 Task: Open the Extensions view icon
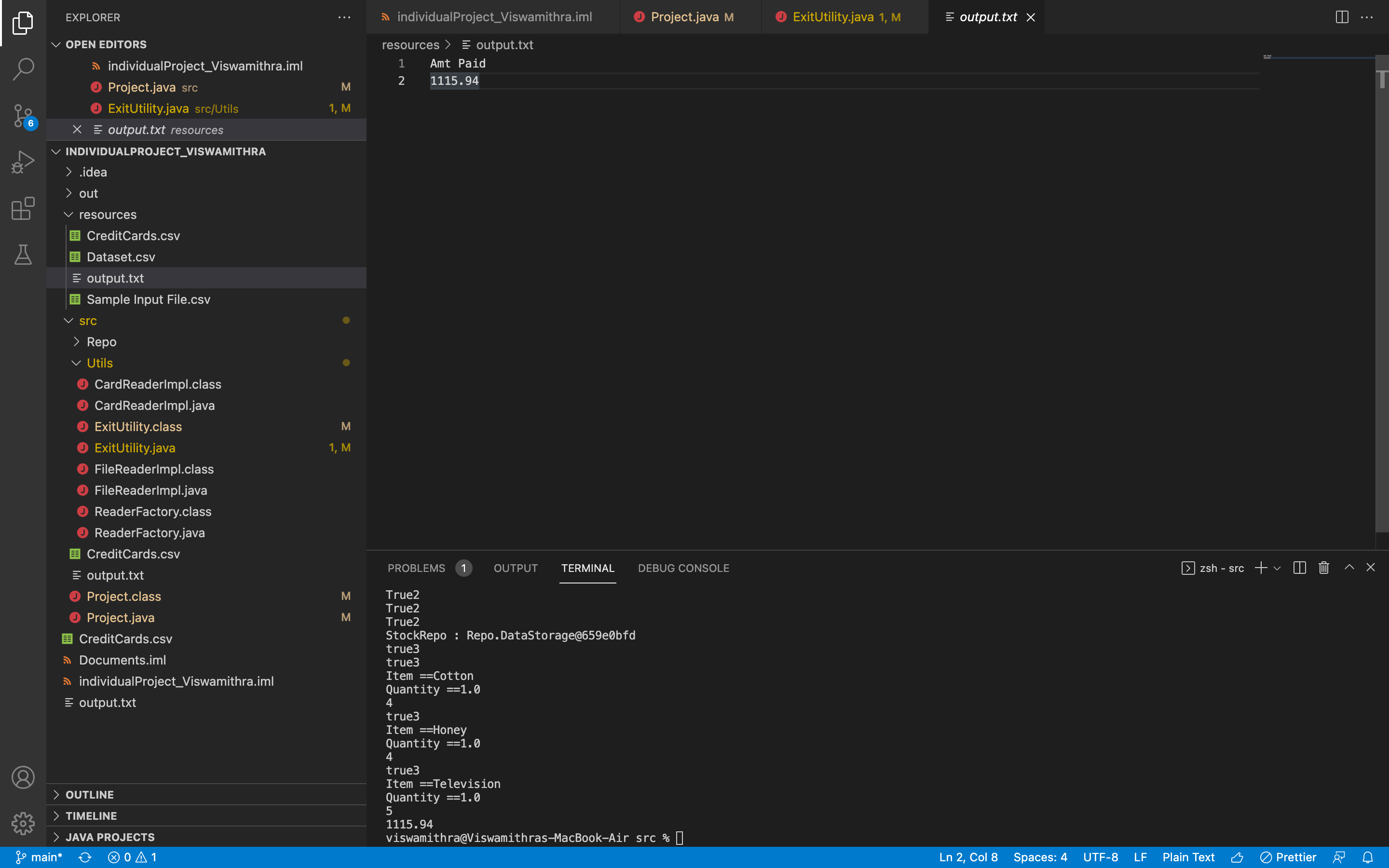click(23, 208)
